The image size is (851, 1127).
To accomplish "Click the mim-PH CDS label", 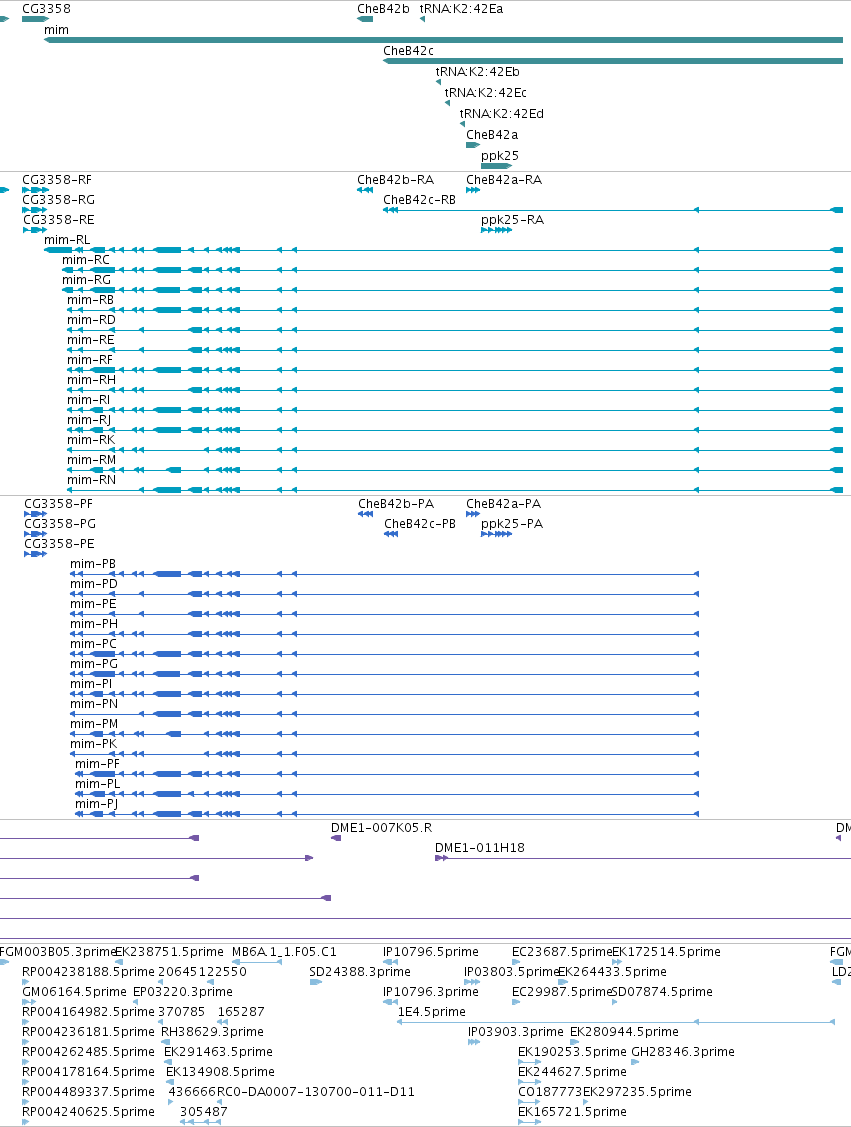I will tap(93, 624).
